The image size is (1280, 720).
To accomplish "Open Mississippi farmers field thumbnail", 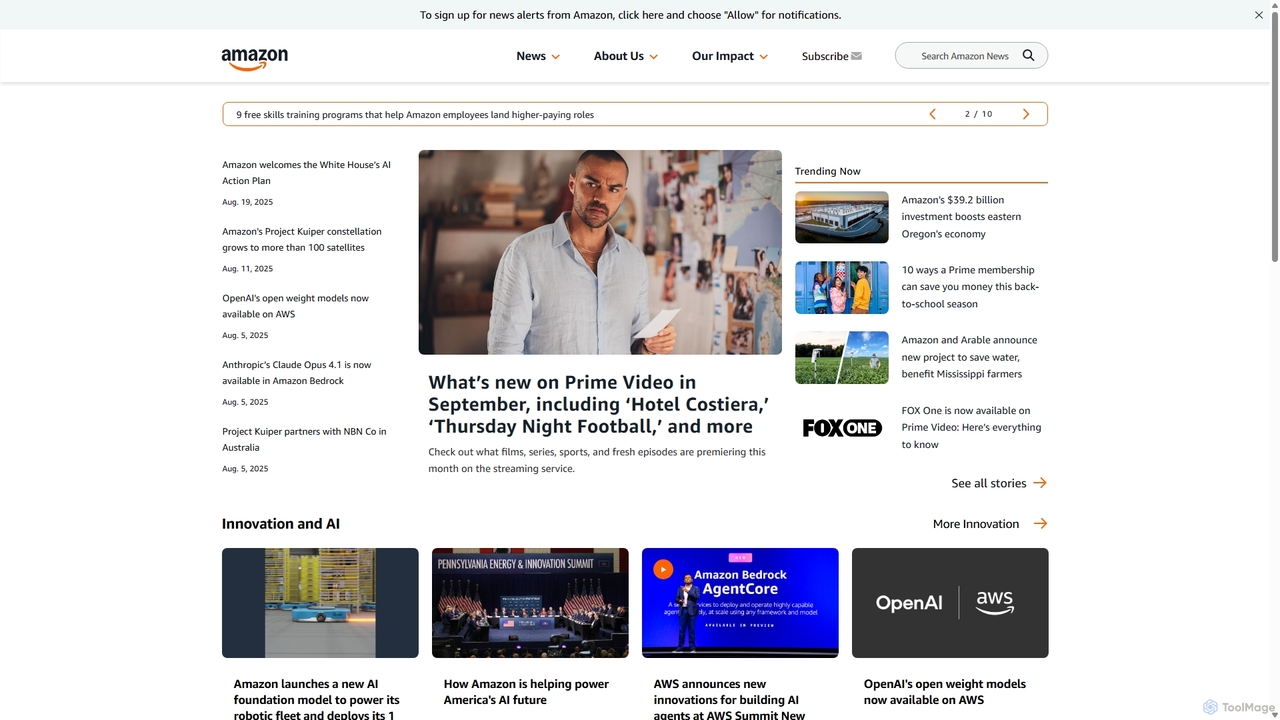I will 842,357.
